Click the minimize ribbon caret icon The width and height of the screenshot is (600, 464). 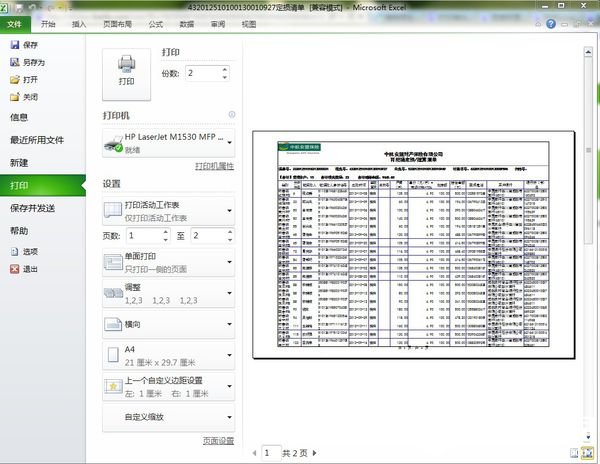point(538,24)
